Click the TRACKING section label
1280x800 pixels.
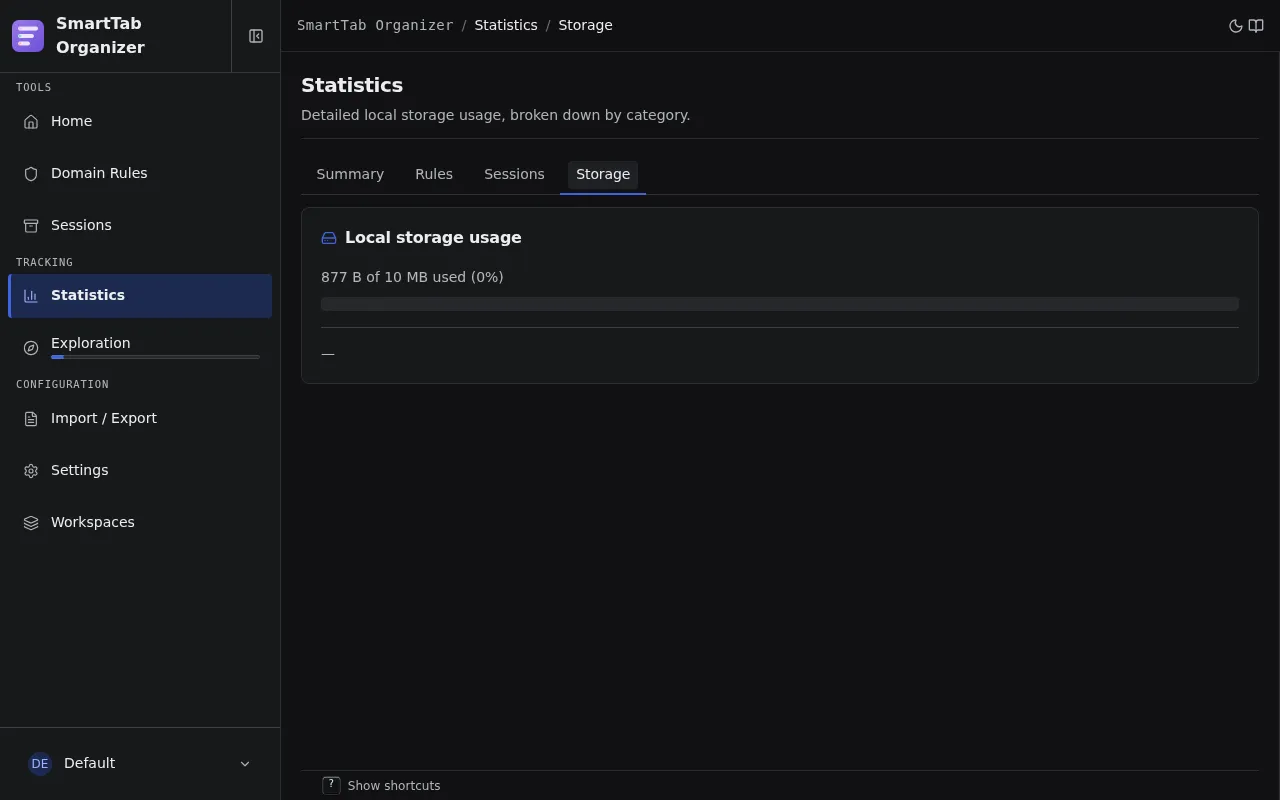pyautogui.click(x=44, y=263)
